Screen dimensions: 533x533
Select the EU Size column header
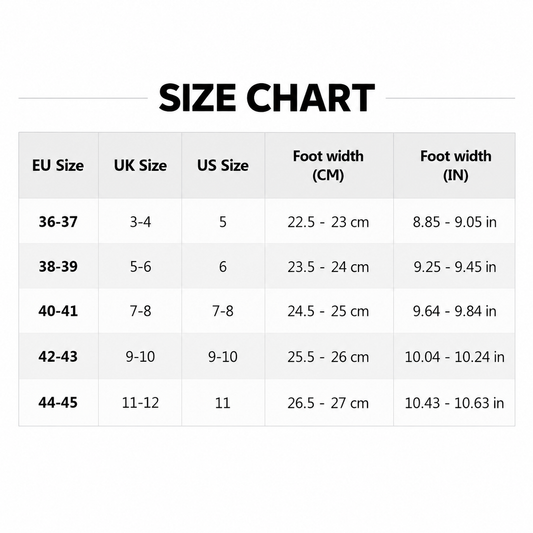pos(58,166)
